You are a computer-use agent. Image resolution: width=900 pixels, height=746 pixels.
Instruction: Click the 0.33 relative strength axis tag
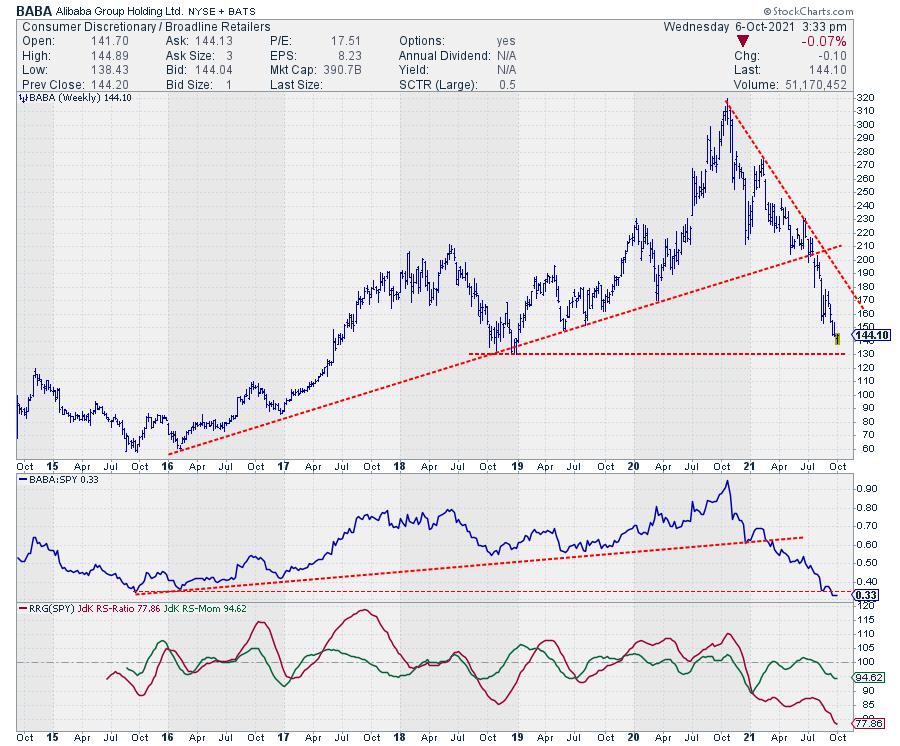point(865,595)
